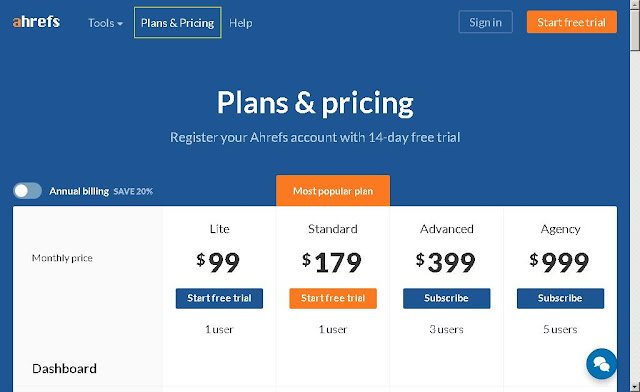The width and height of the screenshot is (640, 392).
Task: Go to the ahrefs logo home
Action: pos(36,22)
